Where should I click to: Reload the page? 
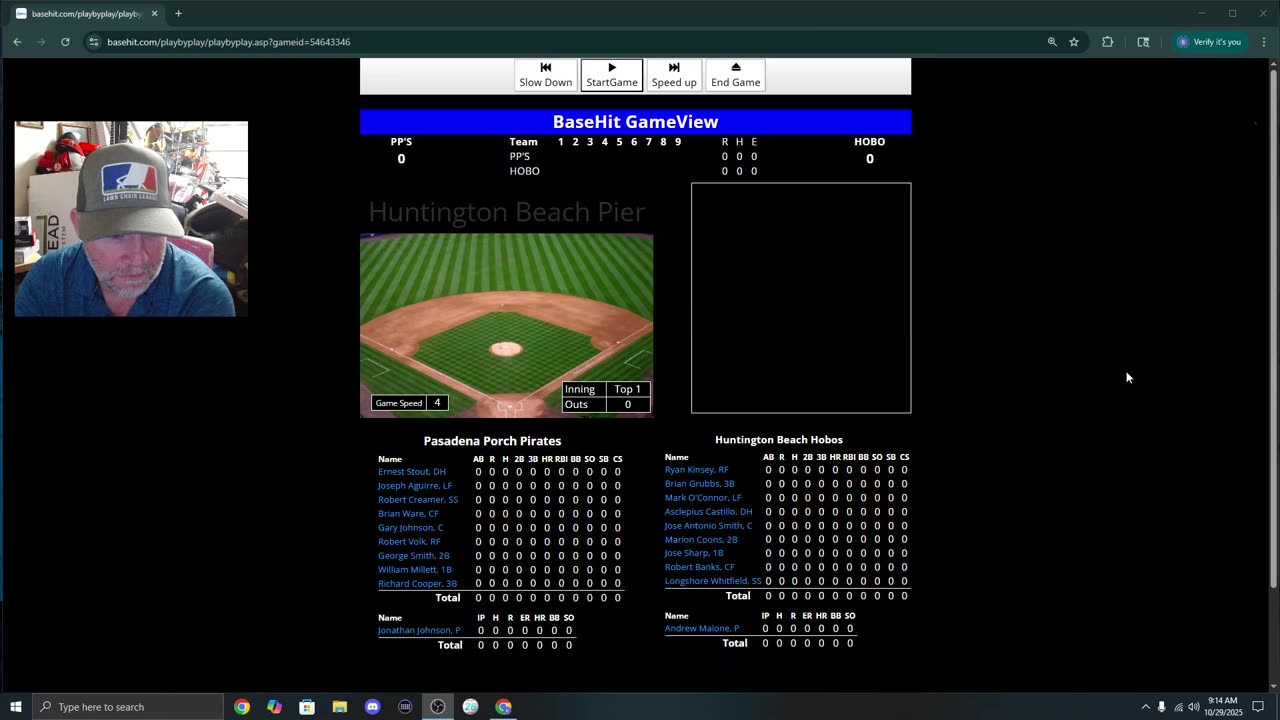65,42
